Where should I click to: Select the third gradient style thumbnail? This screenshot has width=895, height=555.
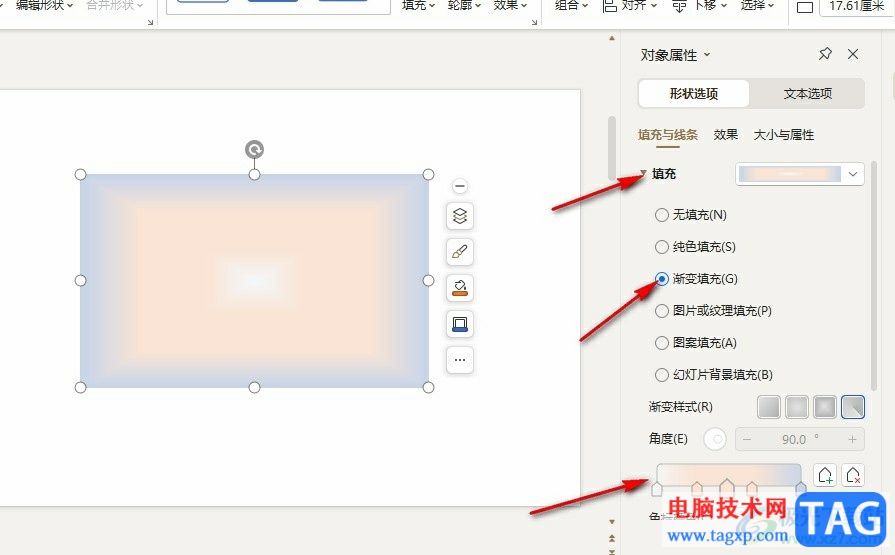[x=825, y=407]
